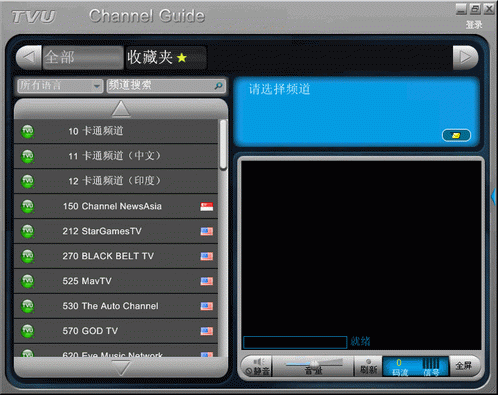Click the 登录 login link
Screen dimensions: 498x395
[x=474, y=25]
